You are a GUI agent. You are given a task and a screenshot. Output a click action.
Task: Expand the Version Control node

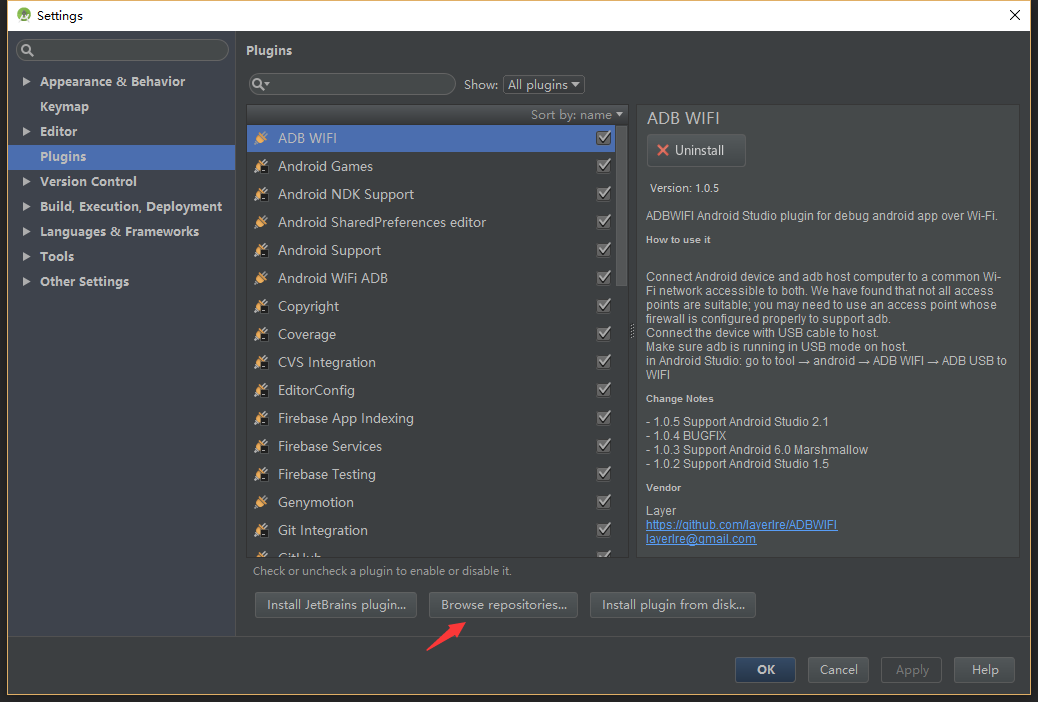click(x=26, y=181)
